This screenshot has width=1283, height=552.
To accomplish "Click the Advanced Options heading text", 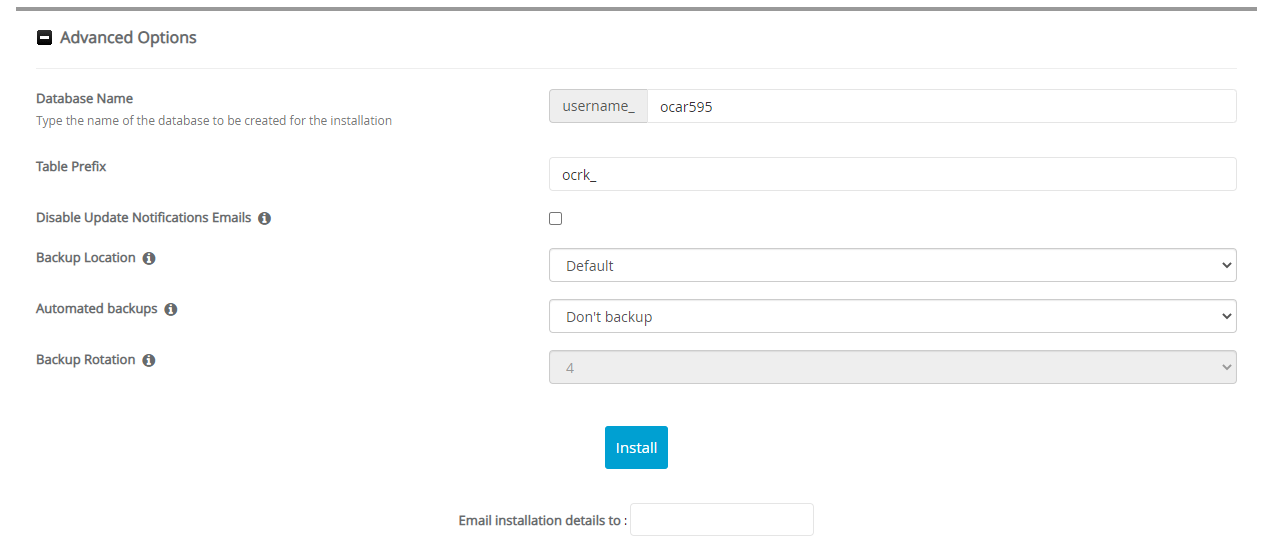I will click(128, 38).
